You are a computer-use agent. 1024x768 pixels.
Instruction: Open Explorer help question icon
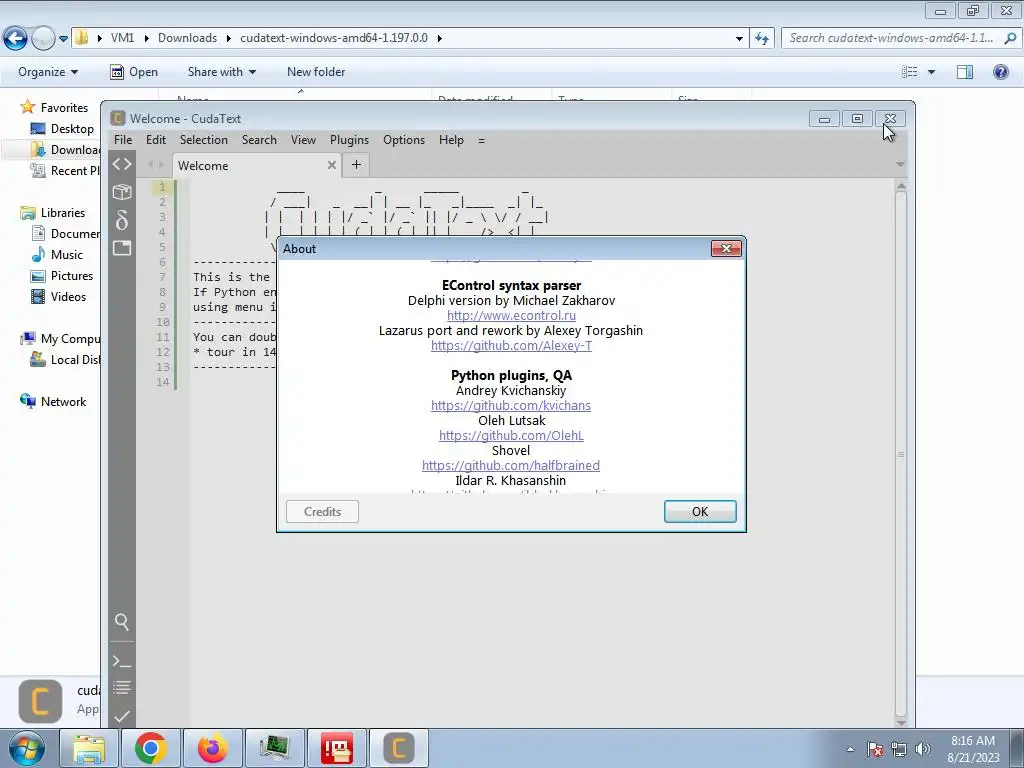[1000, 72]
